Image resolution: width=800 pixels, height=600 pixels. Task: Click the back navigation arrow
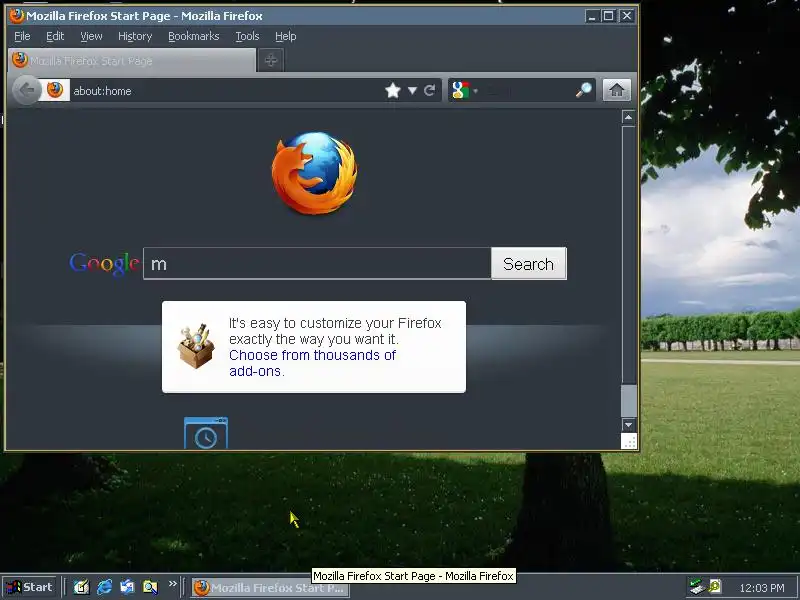(26, 90)
